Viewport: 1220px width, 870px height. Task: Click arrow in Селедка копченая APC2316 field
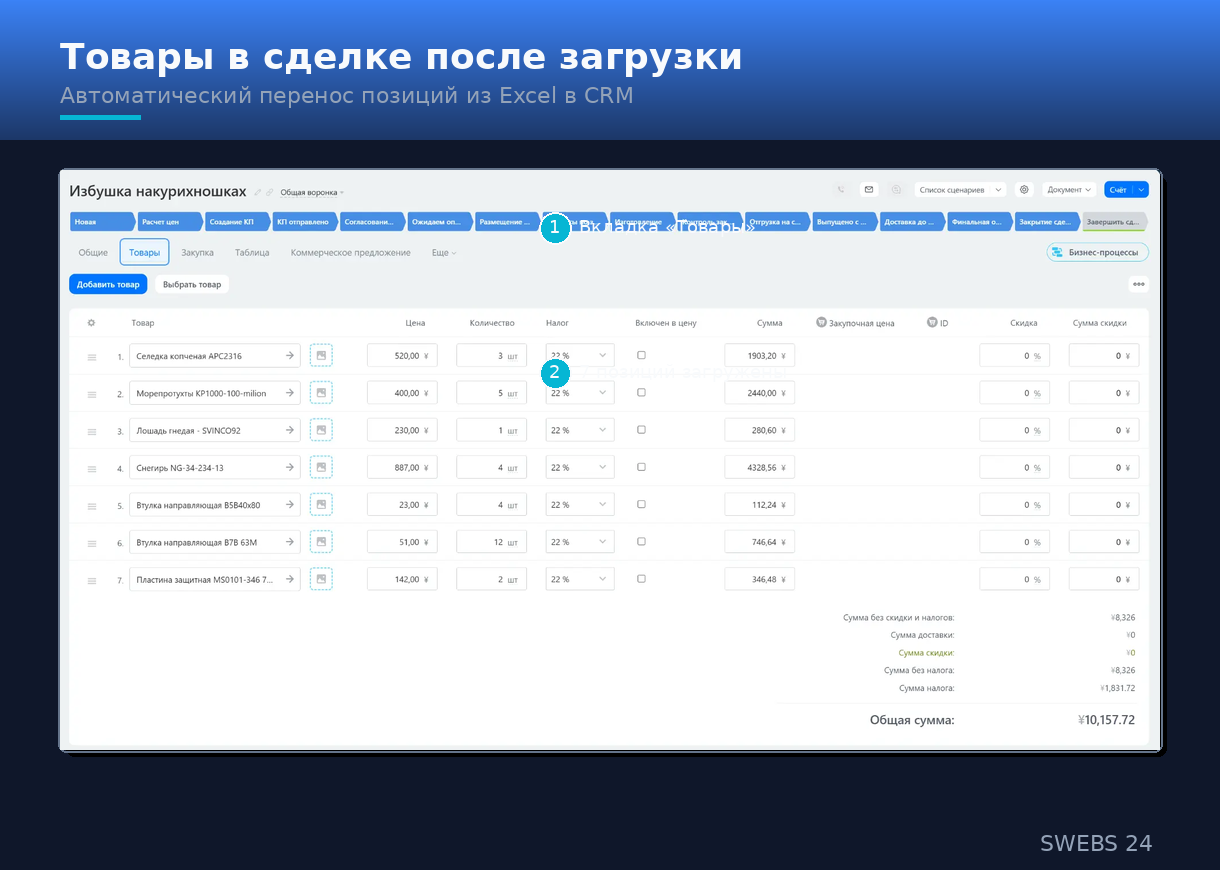(x=289, y=355)
